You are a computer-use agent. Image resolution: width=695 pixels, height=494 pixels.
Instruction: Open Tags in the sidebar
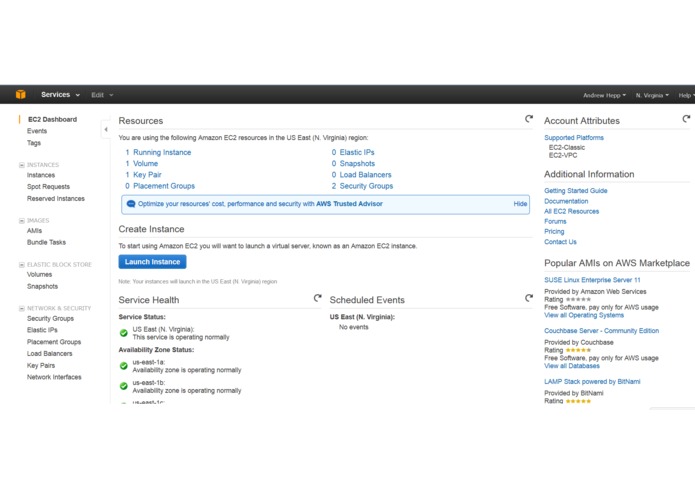click(34, 143)
